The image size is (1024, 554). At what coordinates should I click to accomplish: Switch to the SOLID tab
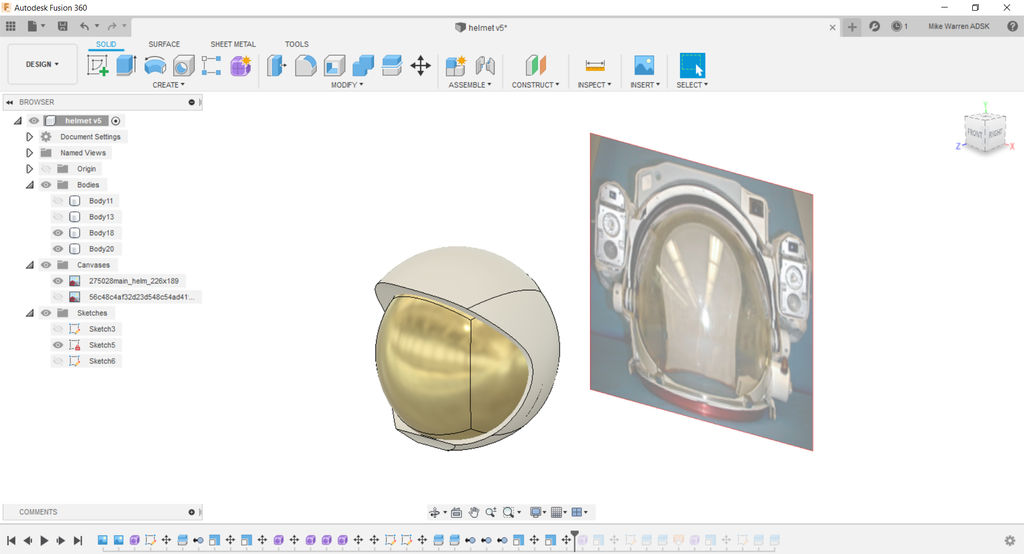pyautogui.click(x=106, y=44)
